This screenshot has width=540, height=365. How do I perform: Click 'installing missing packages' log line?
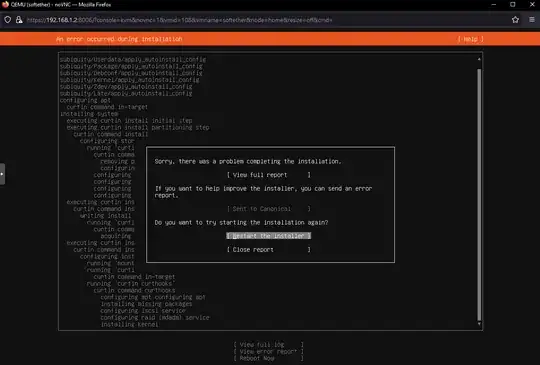point(146,304)
